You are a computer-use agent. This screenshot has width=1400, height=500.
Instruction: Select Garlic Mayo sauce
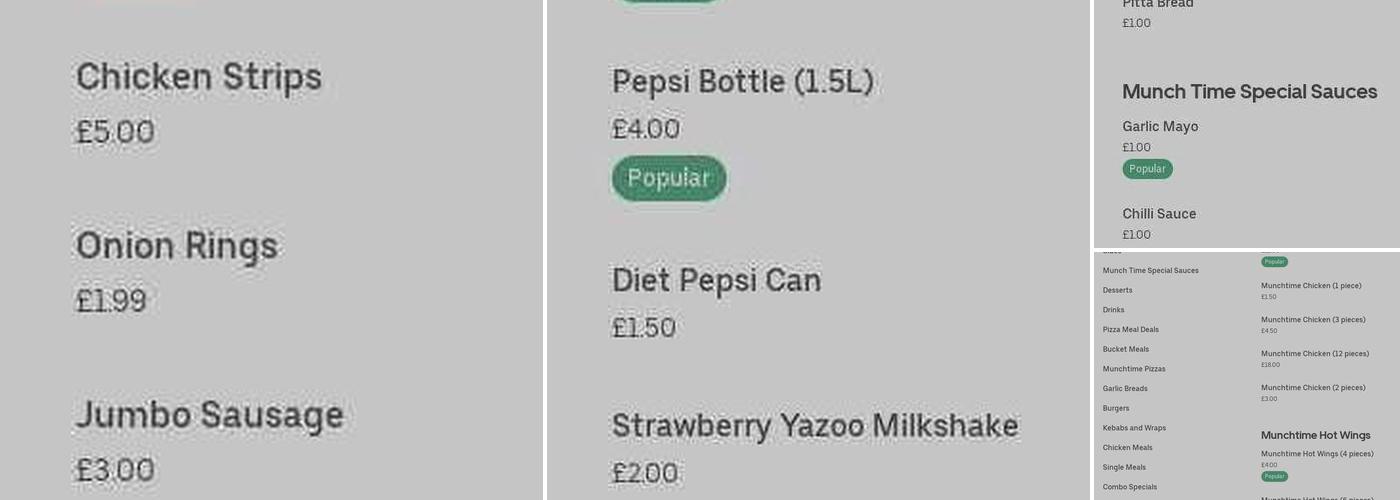pyautogui.click(x=1160, y=127)
